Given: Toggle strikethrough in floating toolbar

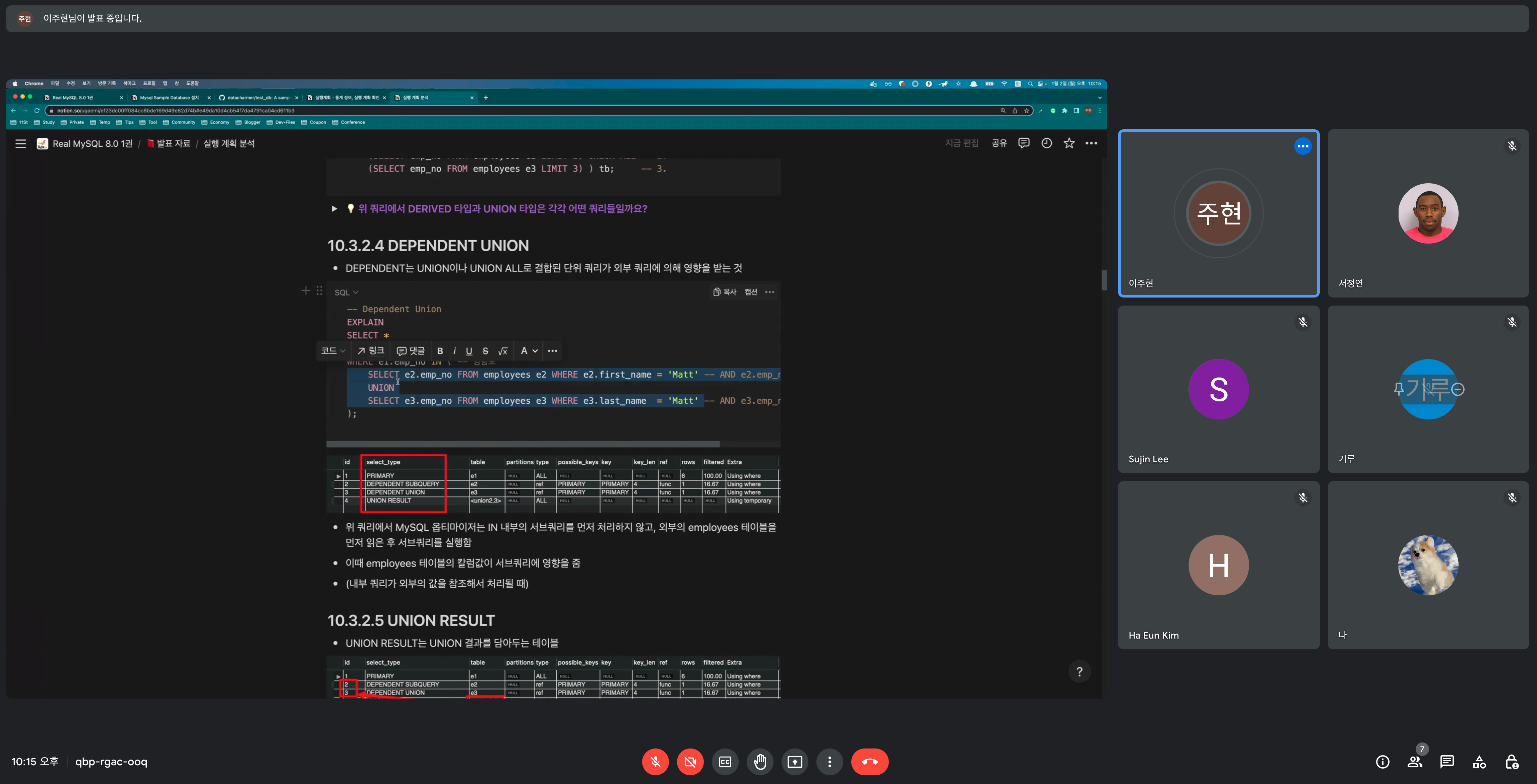Looking at the screenshot, I should click(x=485, y=351).
